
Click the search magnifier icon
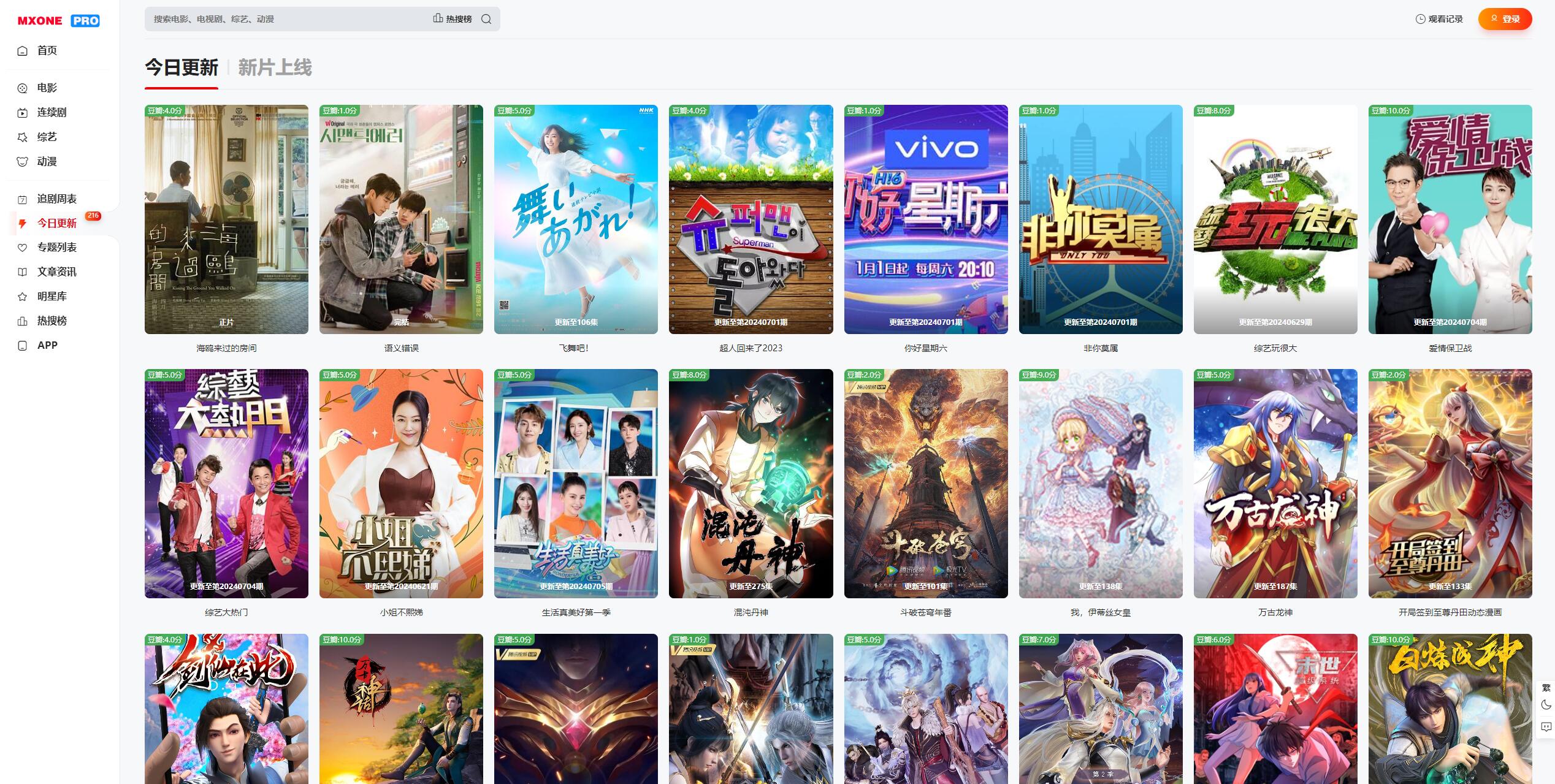486,19
